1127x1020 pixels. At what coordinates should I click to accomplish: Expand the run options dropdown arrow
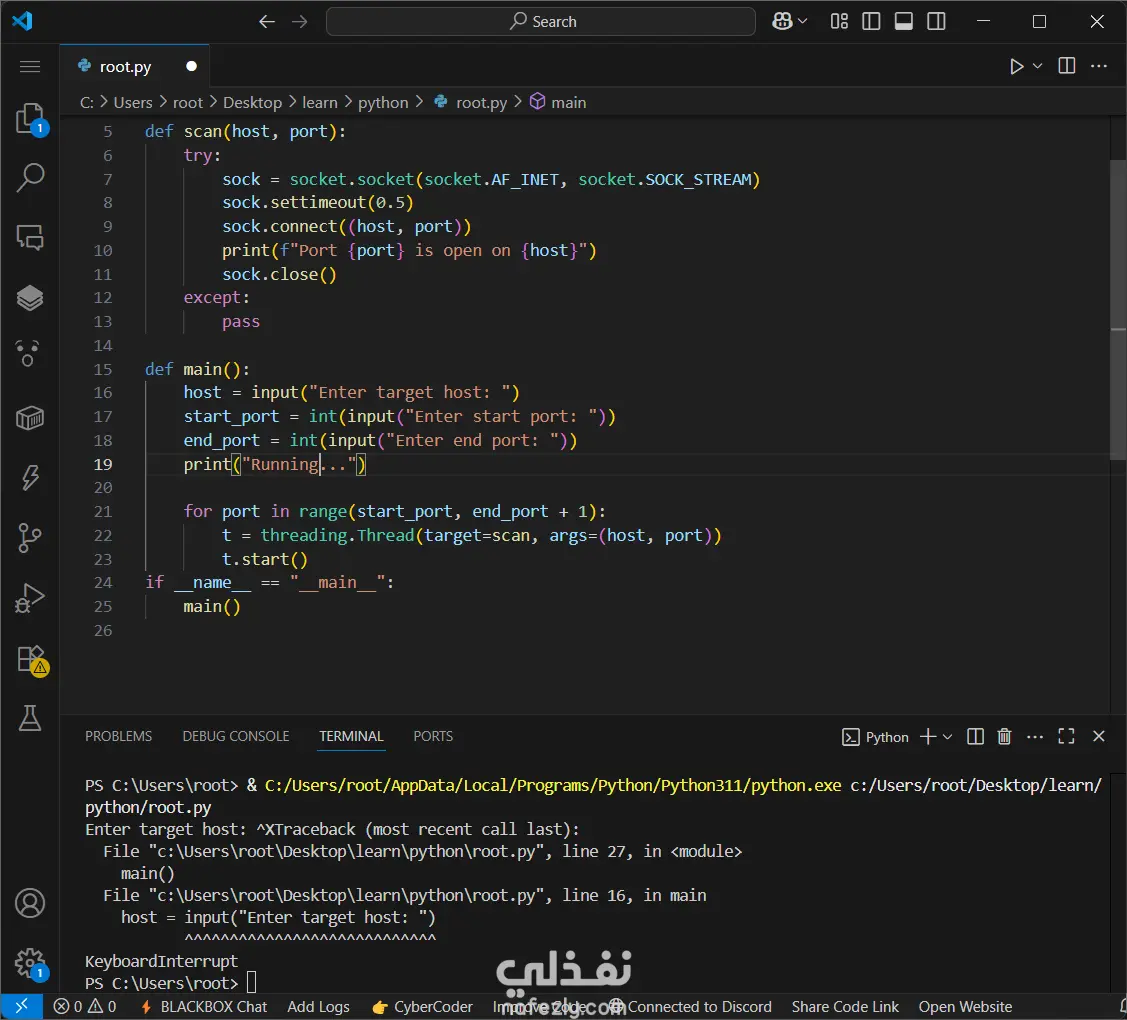click(x=1038, y=67)
